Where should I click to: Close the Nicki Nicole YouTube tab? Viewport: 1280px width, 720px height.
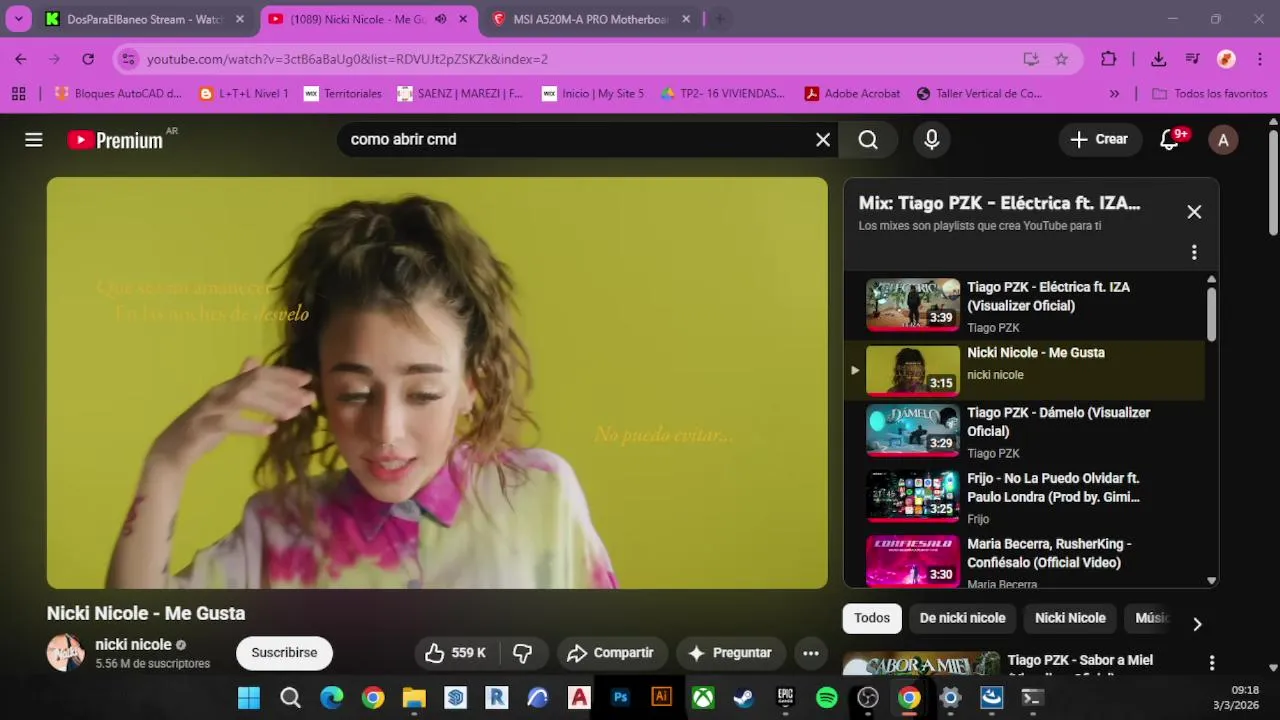pyautogui.click(x=463, y=19)
